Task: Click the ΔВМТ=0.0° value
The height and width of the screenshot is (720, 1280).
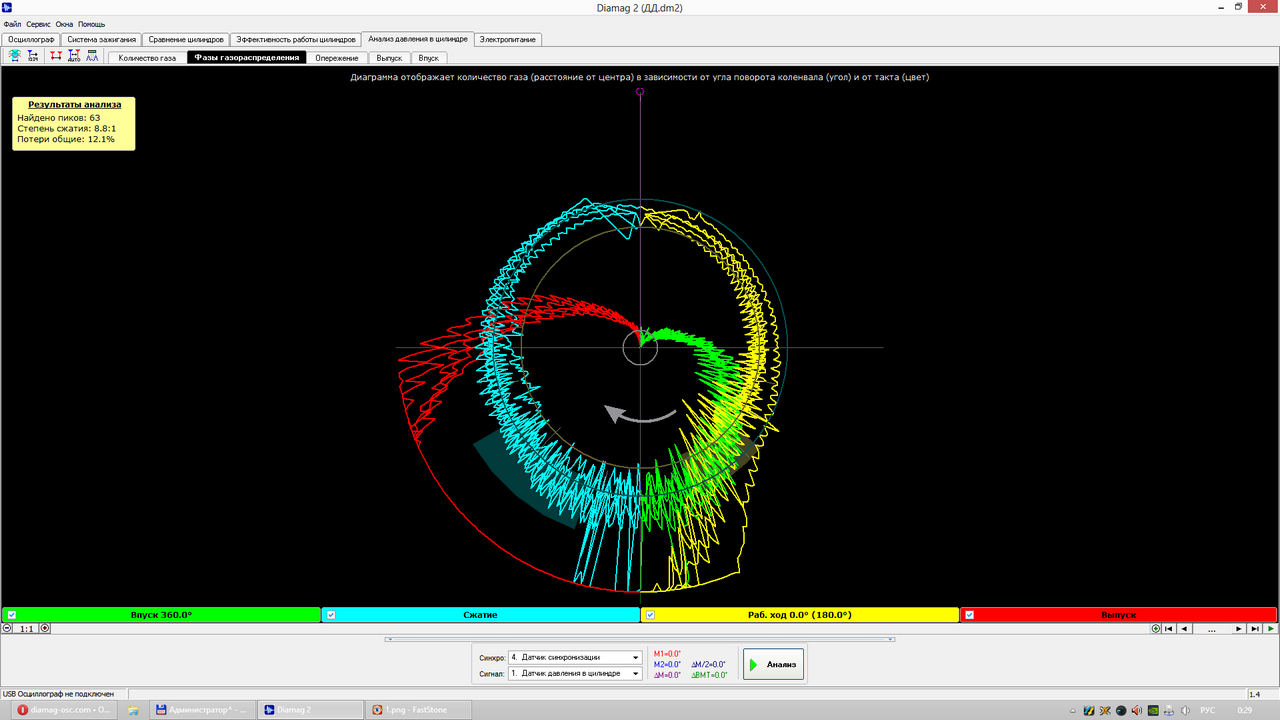Action: [709, 675]
